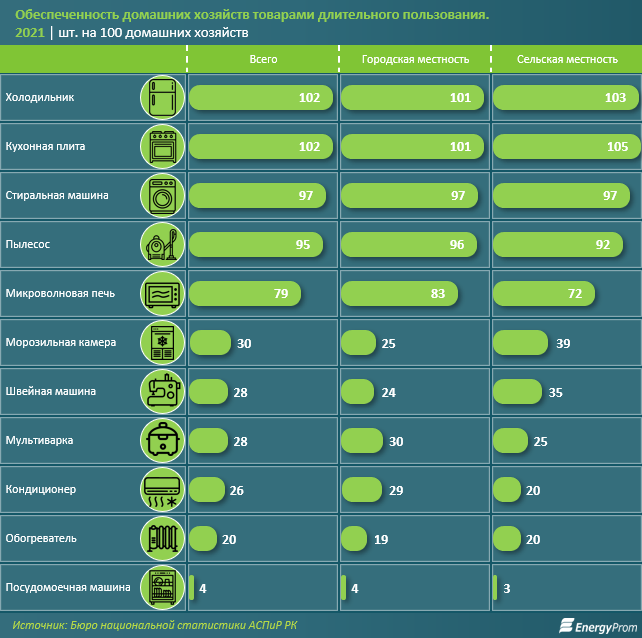Switch to 'Городская местность' column header
The height and width of the screenshot is (638, 642).
coord(415,59)
